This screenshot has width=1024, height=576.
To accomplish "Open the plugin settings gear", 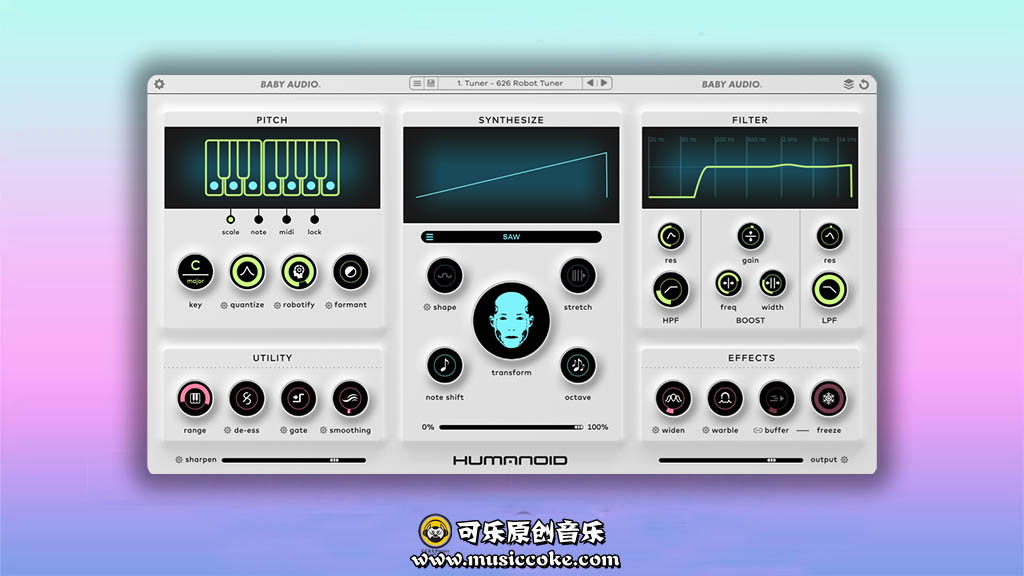I will click(159, 84).
